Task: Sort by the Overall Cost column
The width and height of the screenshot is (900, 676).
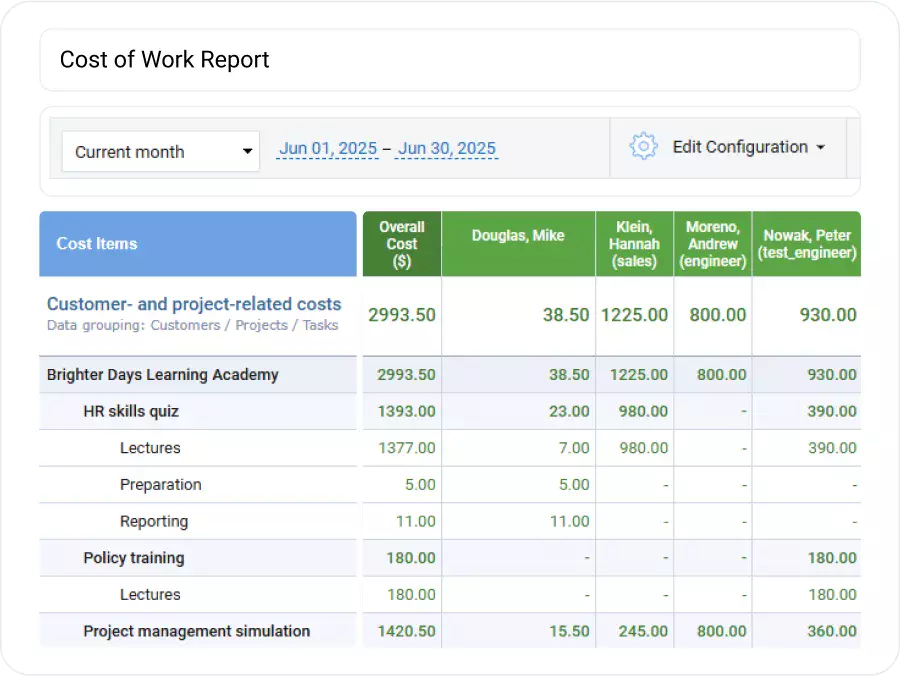Action: [x=401, y=243]
